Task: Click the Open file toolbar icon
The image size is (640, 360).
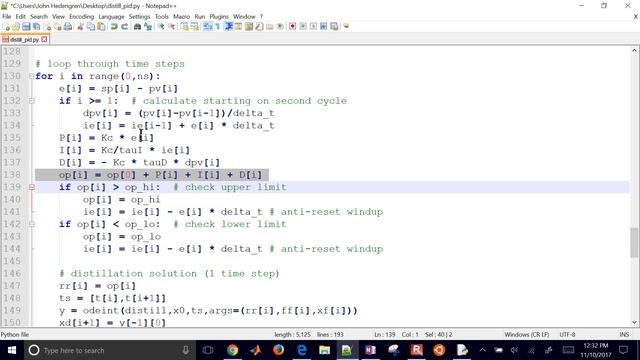Action: click(x=16, y=27)
